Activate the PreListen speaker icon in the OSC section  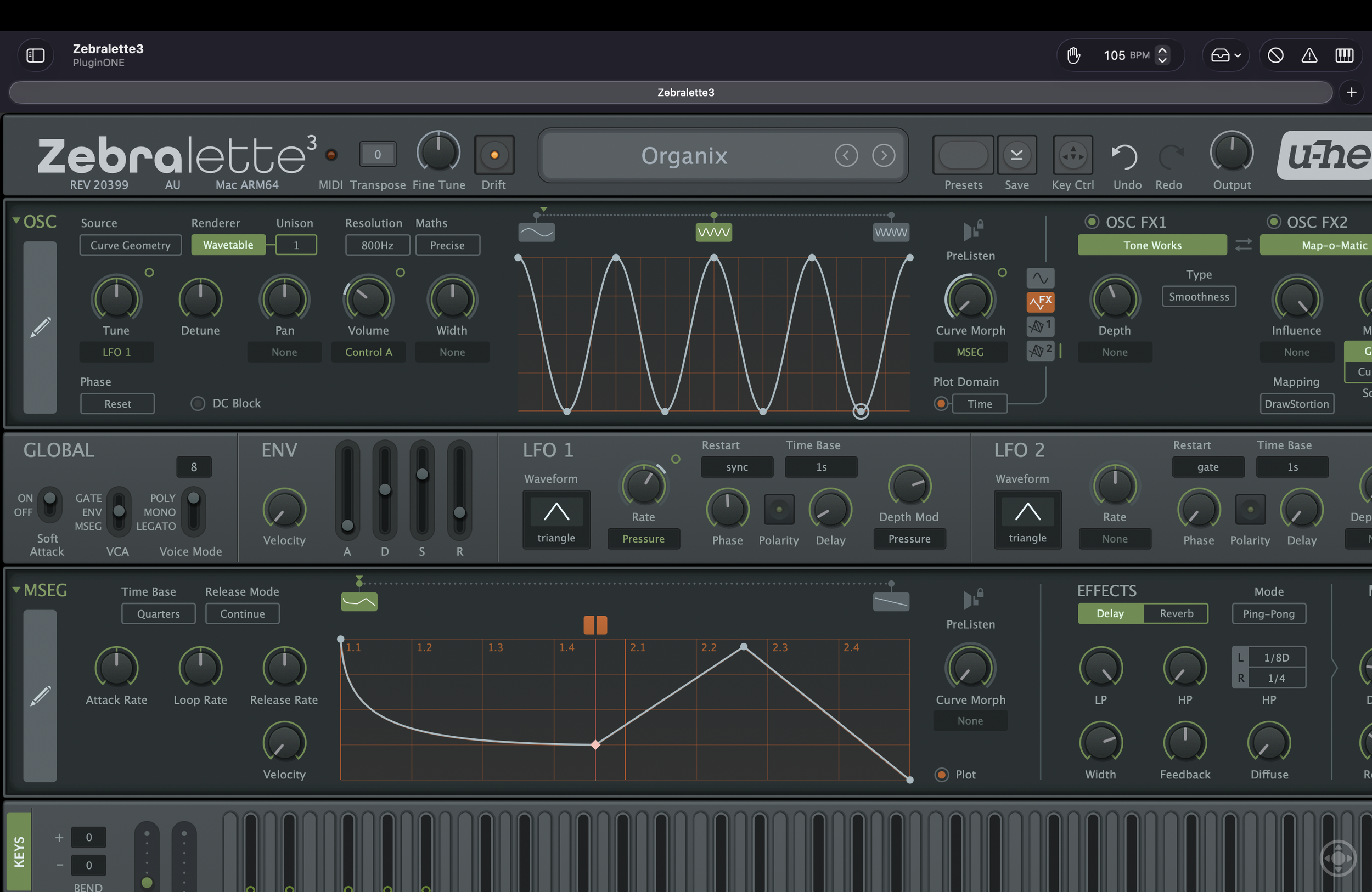pos(971,230)
